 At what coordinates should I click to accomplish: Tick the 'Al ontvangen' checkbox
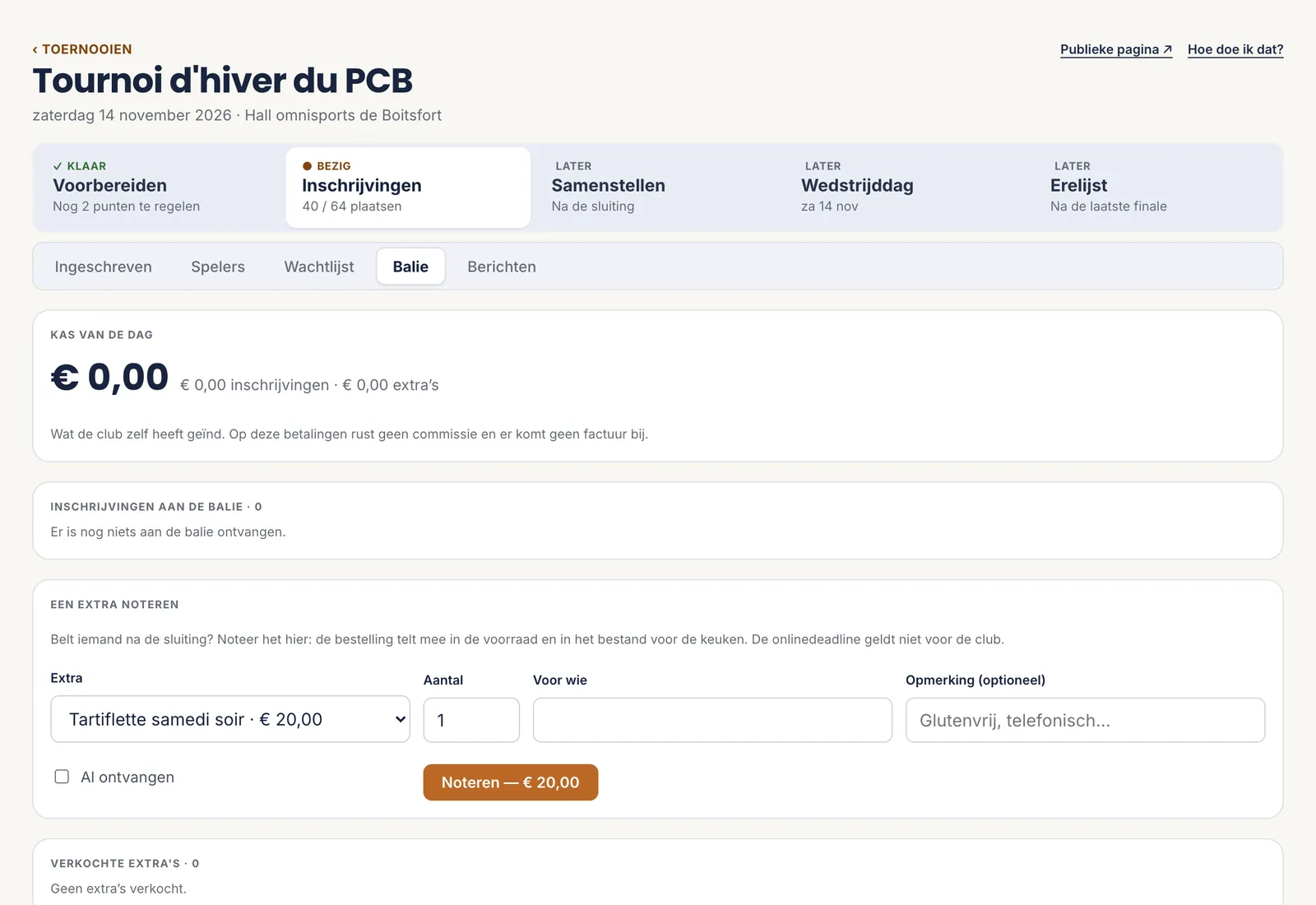[62, 777]
